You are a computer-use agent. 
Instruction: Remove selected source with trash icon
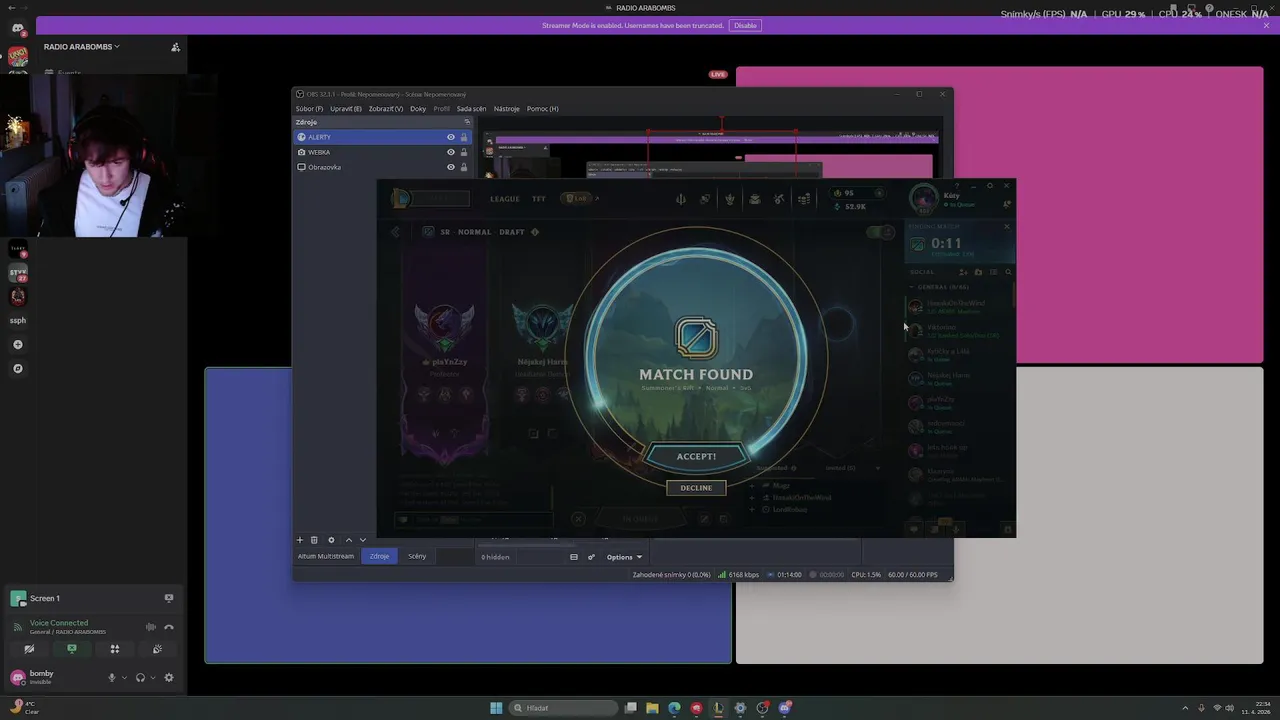[314, 540]
